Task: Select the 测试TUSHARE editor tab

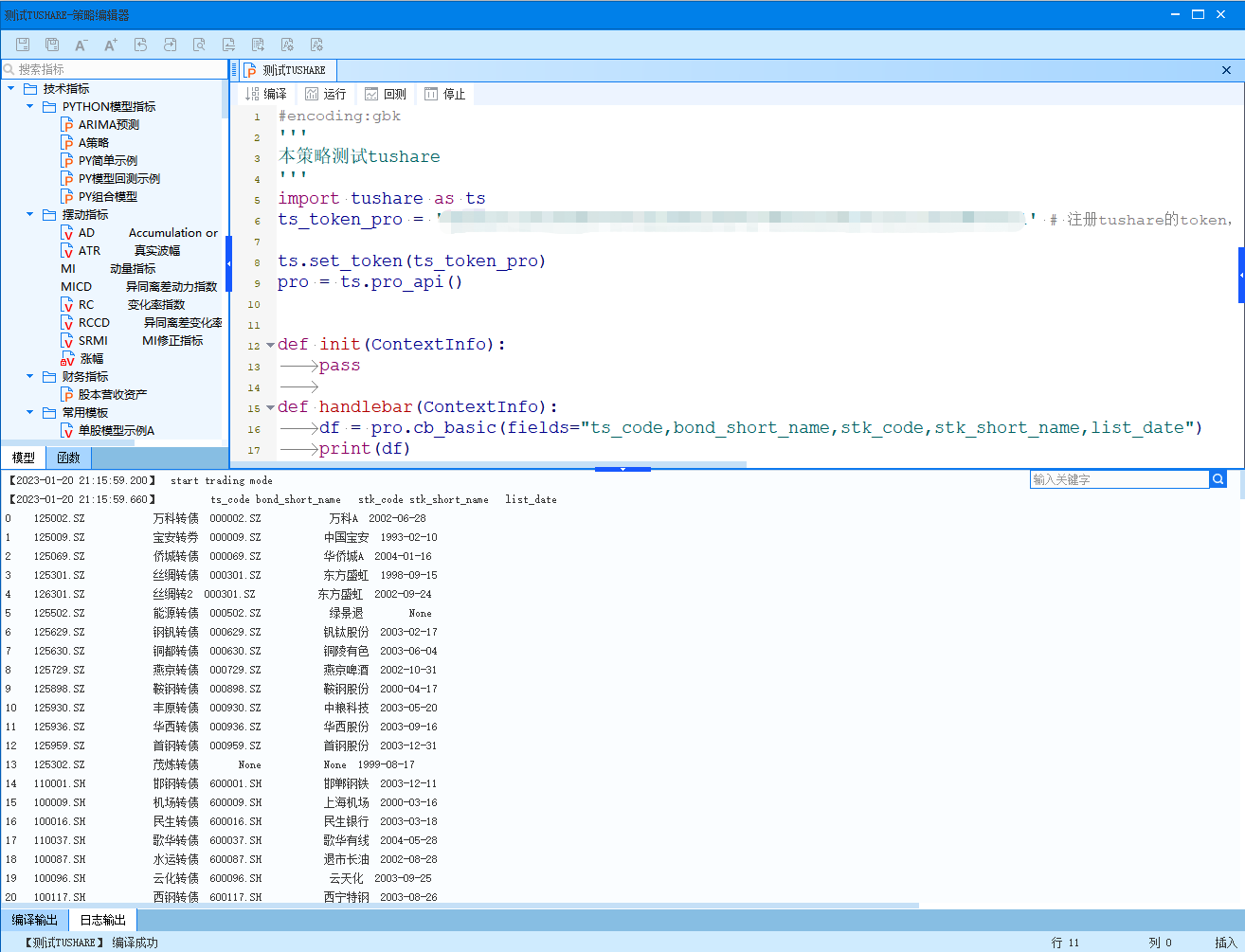Action: (286, 70)
